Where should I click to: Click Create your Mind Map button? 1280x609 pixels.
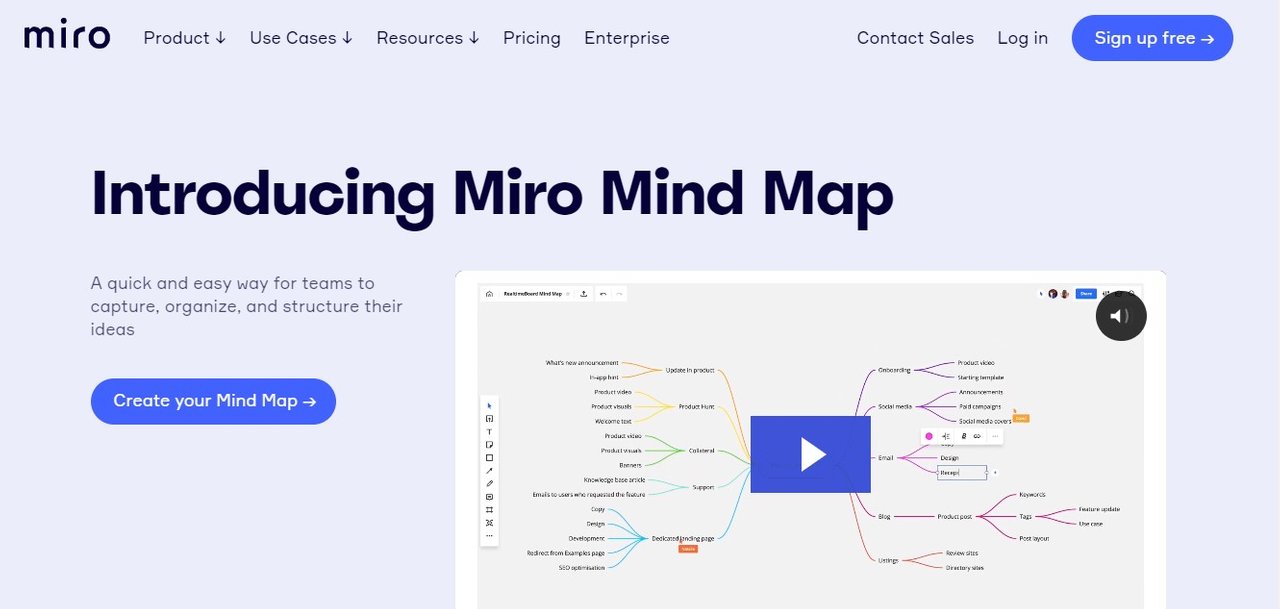(x=213, y=401)
